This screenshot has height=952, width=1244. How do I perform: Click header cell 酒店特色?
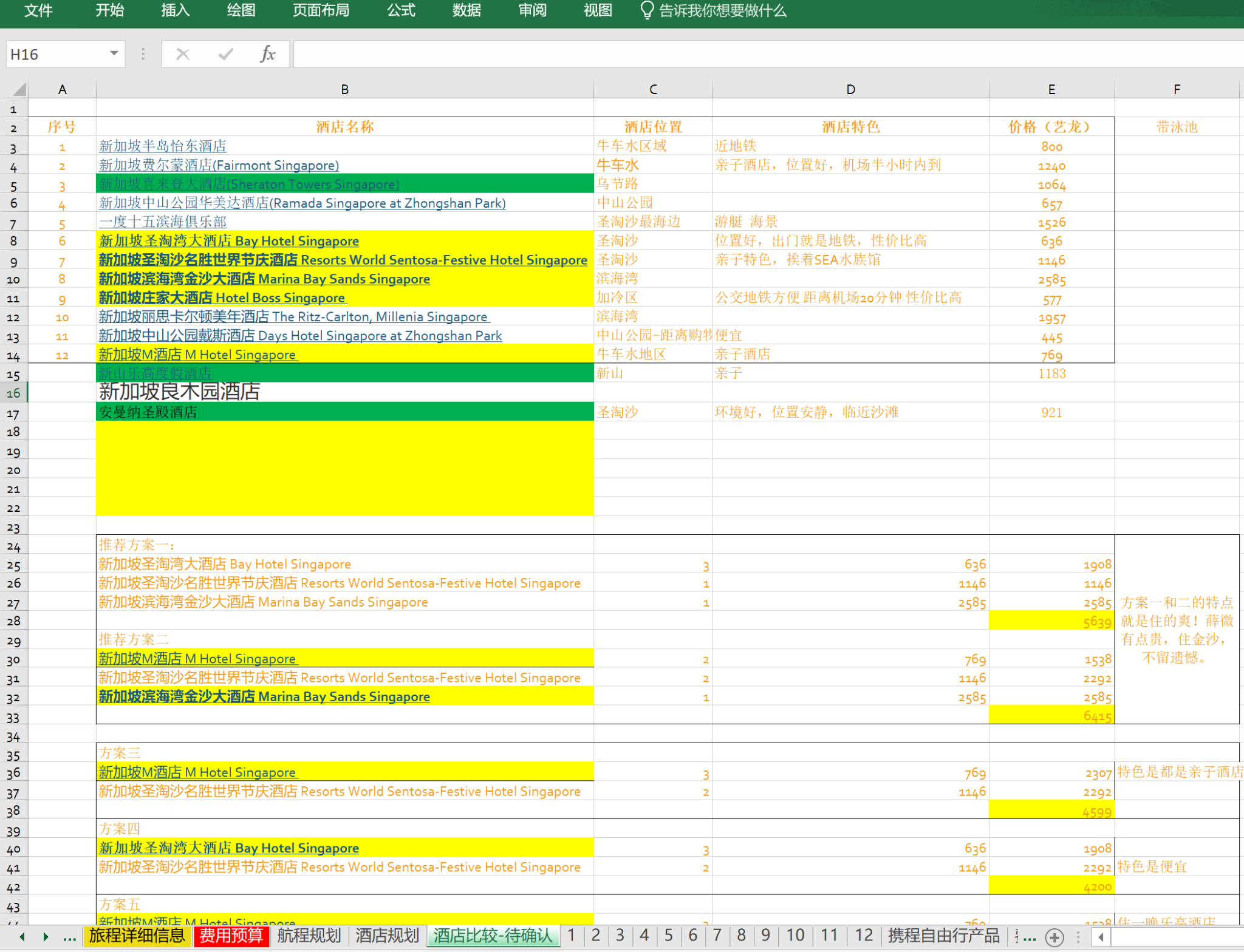pyautogui.click(x=850, y=127)
